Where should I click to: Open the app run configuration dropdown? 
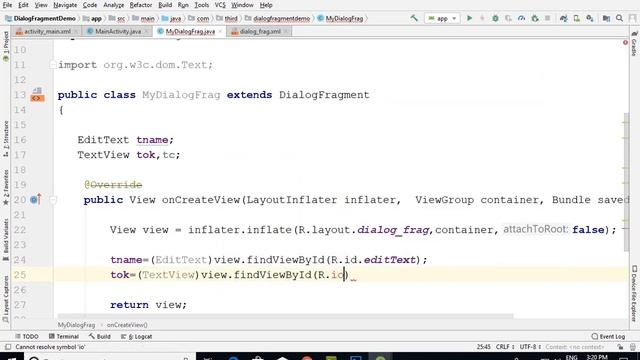(x=442, y=18)
